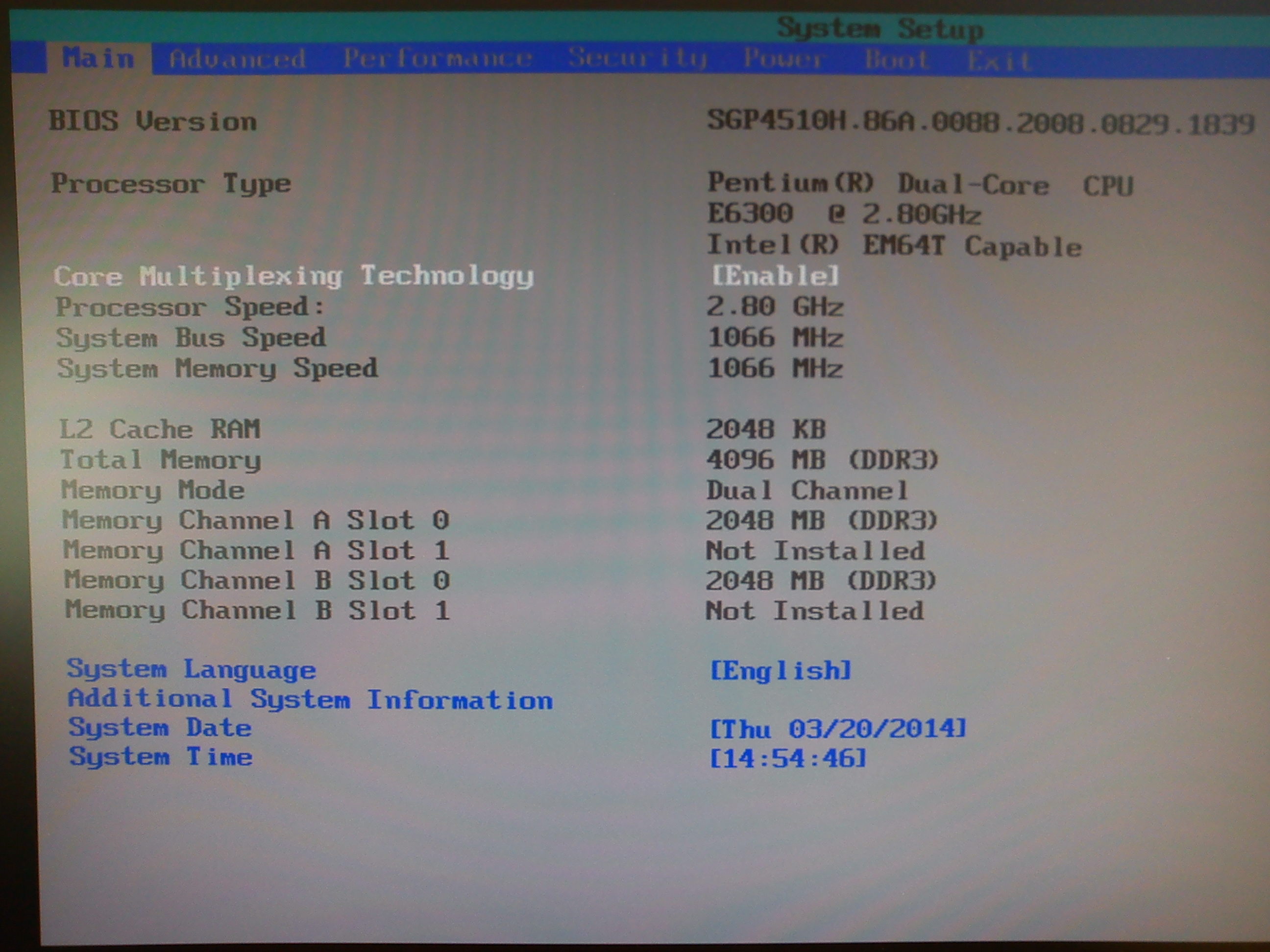This screenshot has height=952, width=1270.
Task: Switch to the Advanced tab
Action: [237, 59]
